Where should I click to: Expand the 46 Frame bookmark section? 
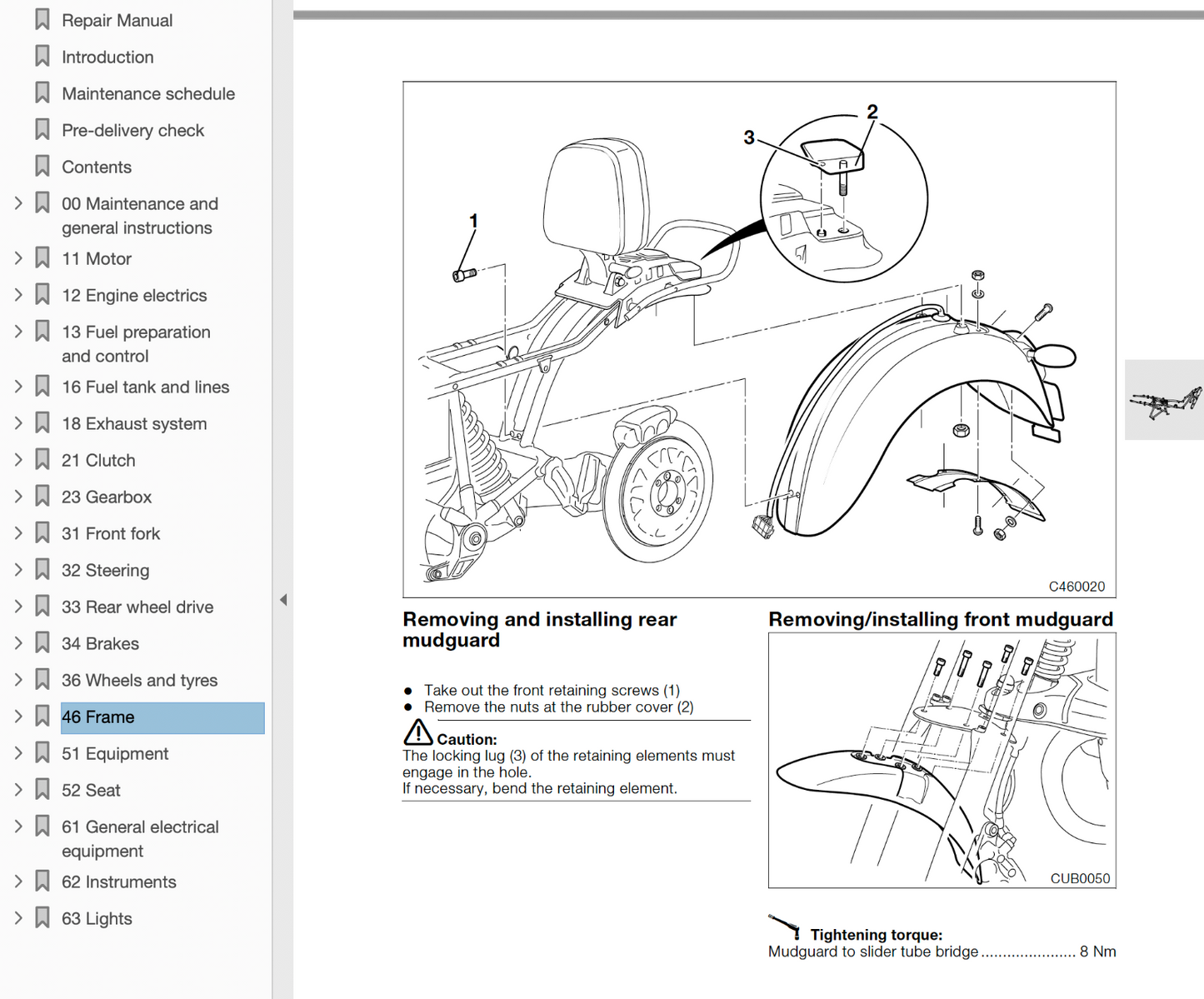tap(18, 717)
